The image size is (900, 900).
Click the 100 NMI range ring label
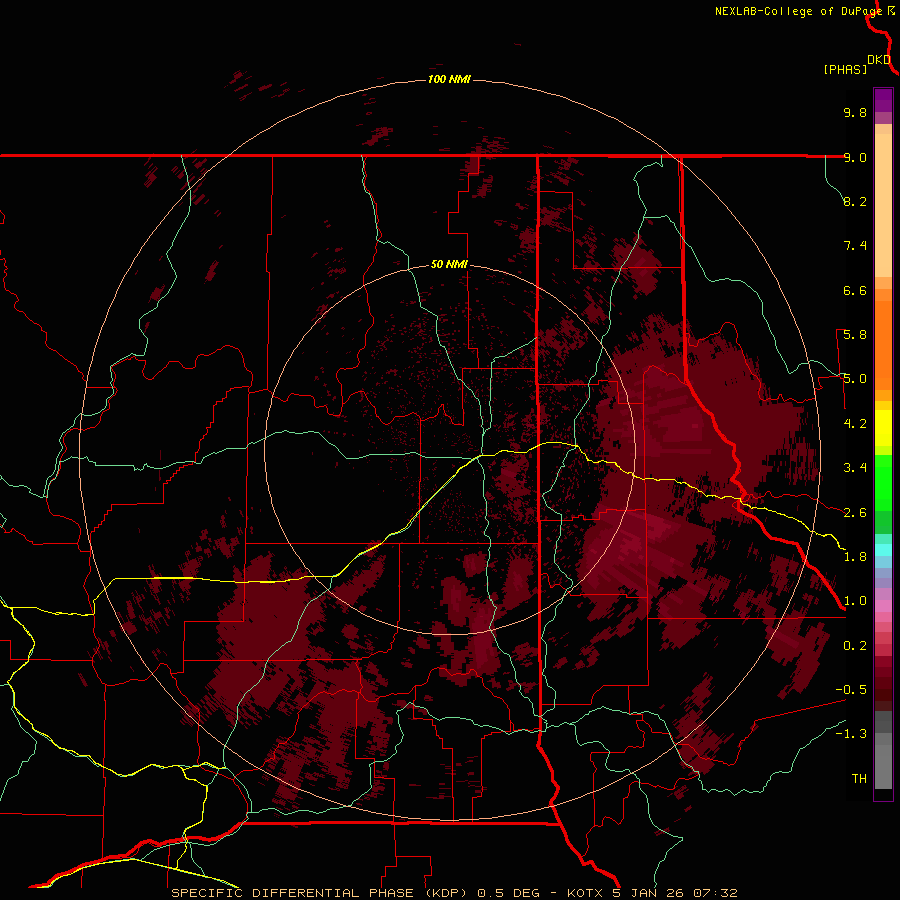coord(449,79)
